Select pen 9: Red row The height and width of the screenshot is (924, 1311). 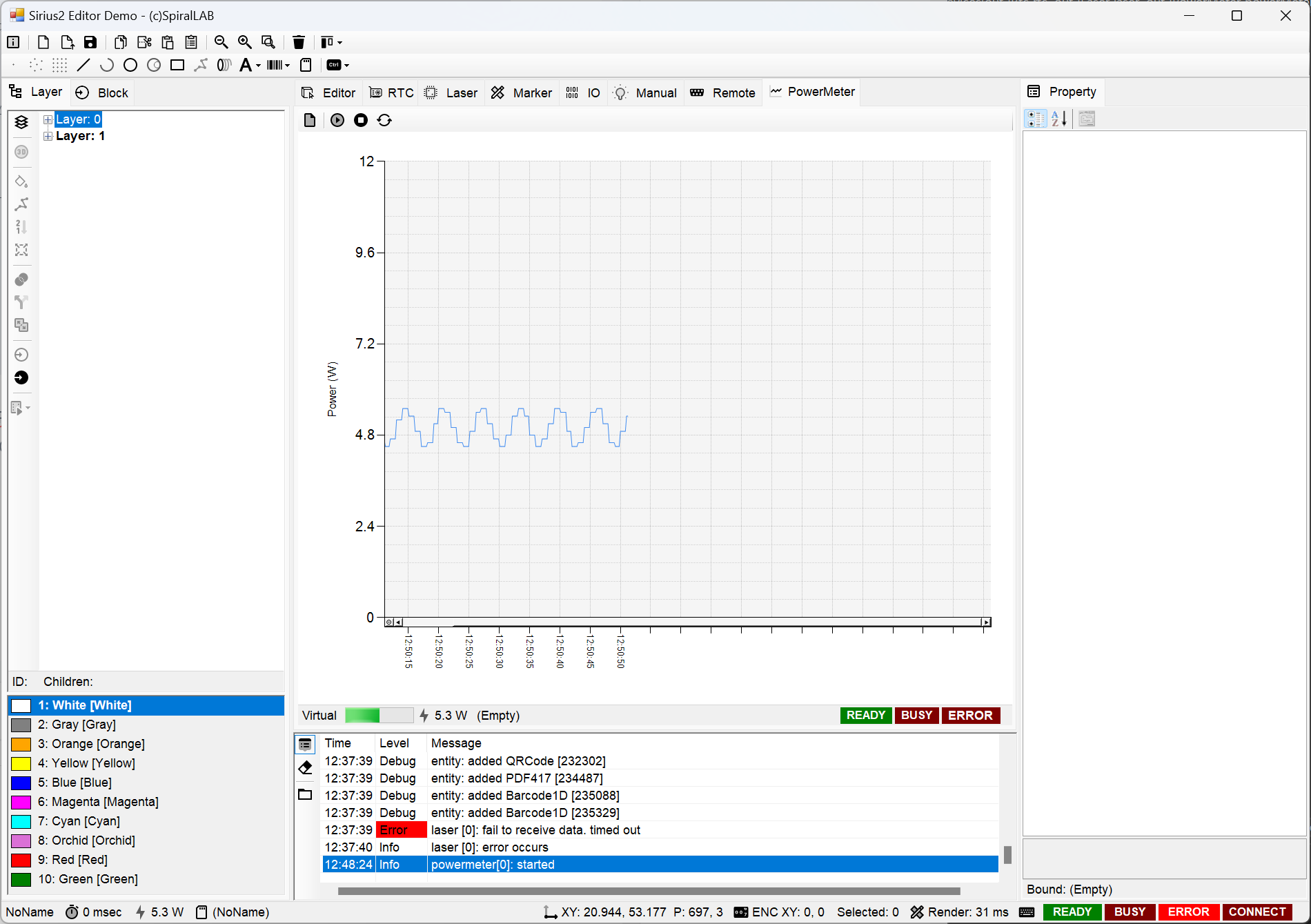pyautogui.click(x=146, y=860)
